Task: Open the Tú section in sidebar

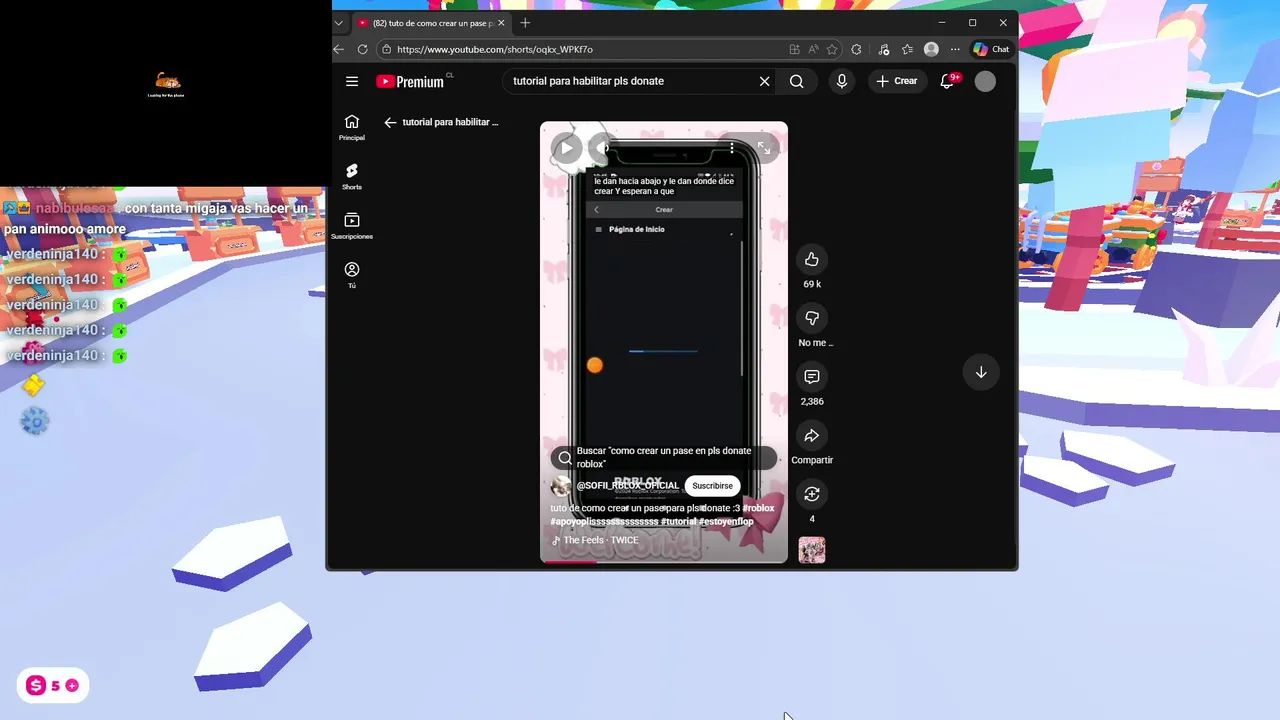Action: coord(352,275)
